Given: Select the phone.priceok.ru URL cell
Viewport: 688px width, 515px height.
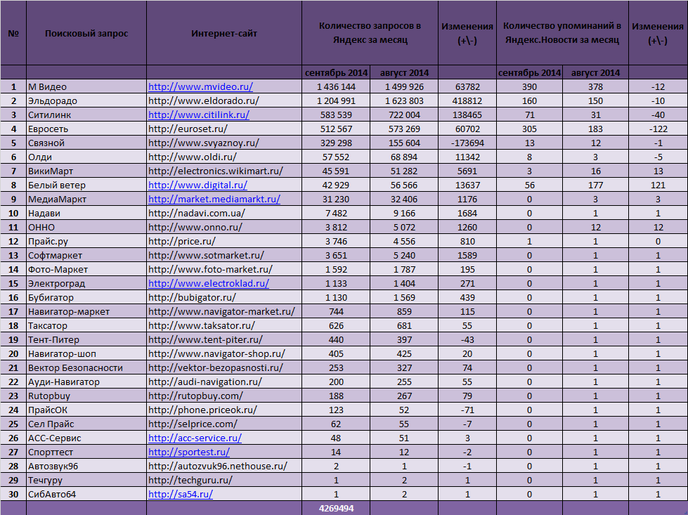Looking at the screenshot, I should coord(224,410).
